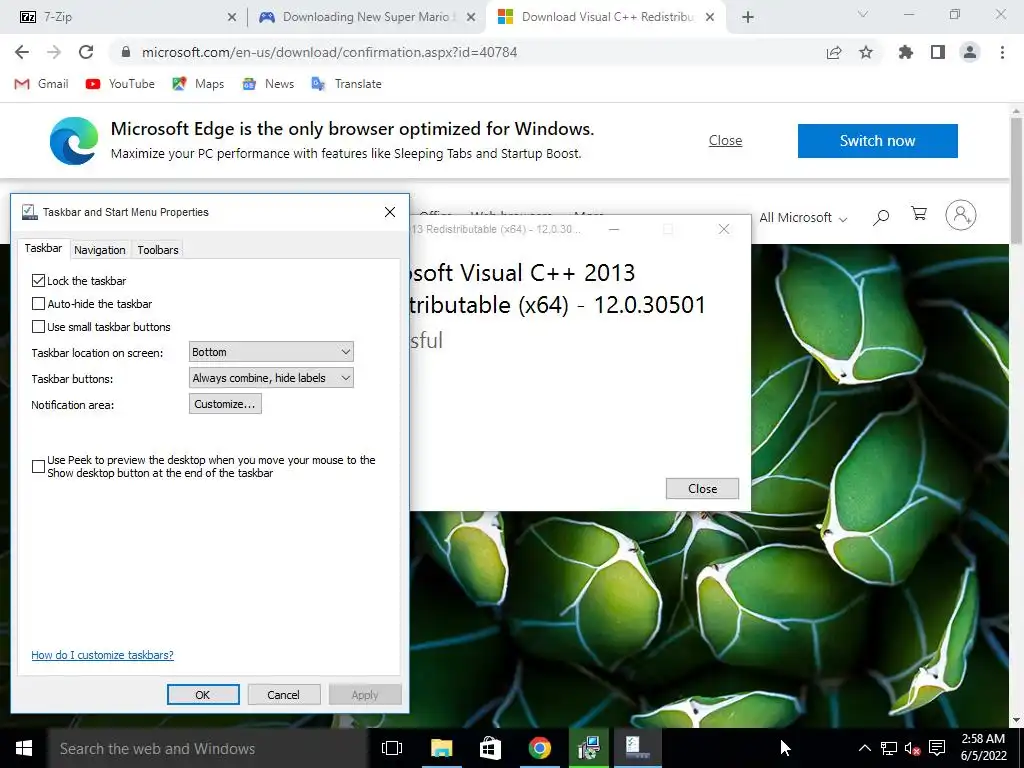Bookmark this page with the star icon

click(866, 52)
